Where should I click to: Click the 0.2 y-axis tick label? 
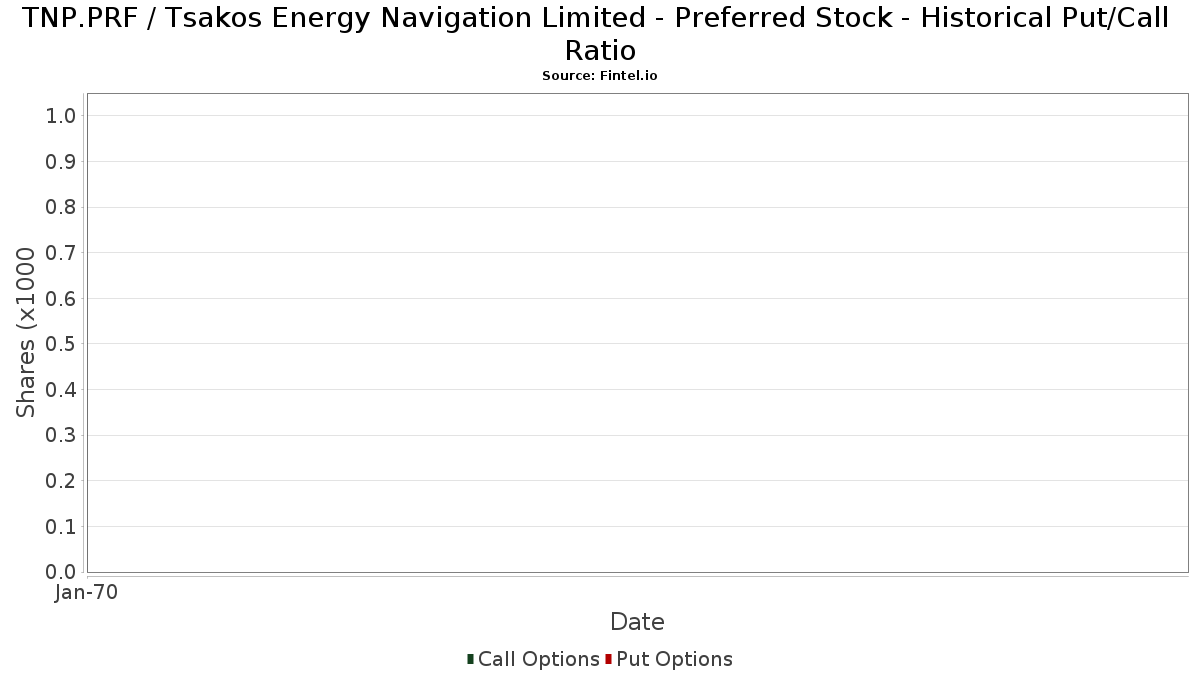[x=61, y=481]
